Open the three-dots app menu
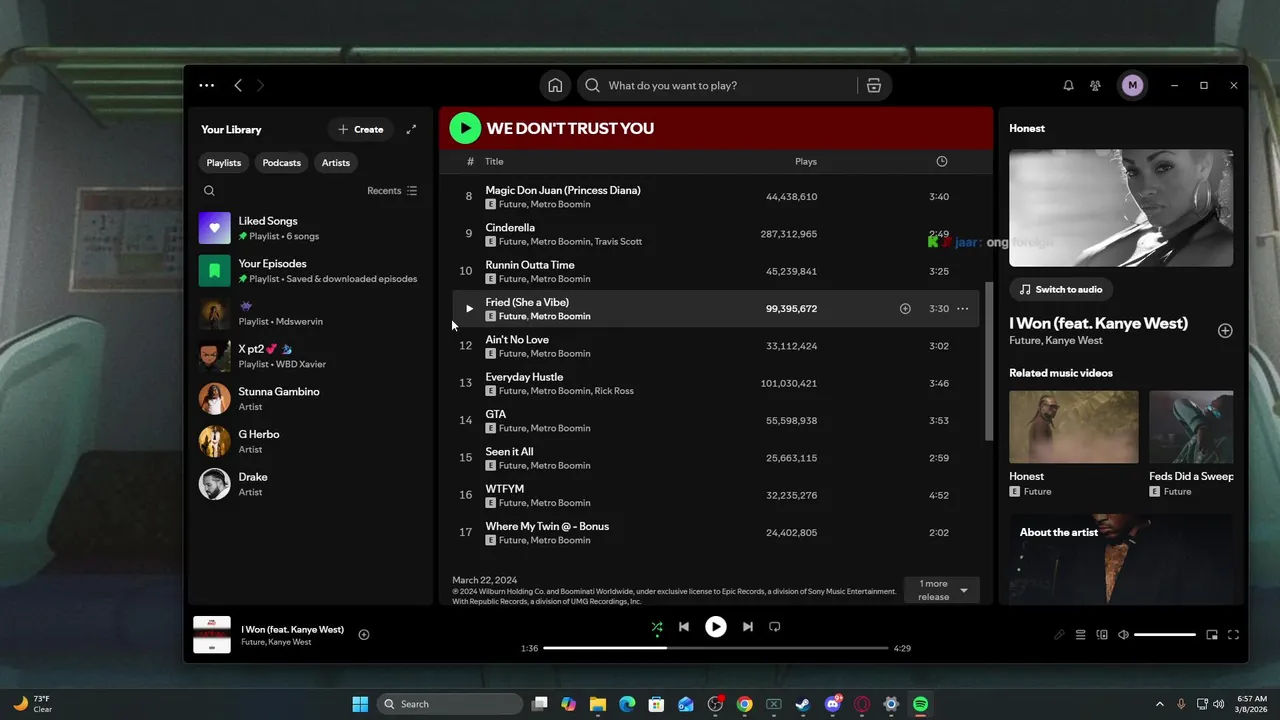 pyautogui.click(x=206, y=86)
